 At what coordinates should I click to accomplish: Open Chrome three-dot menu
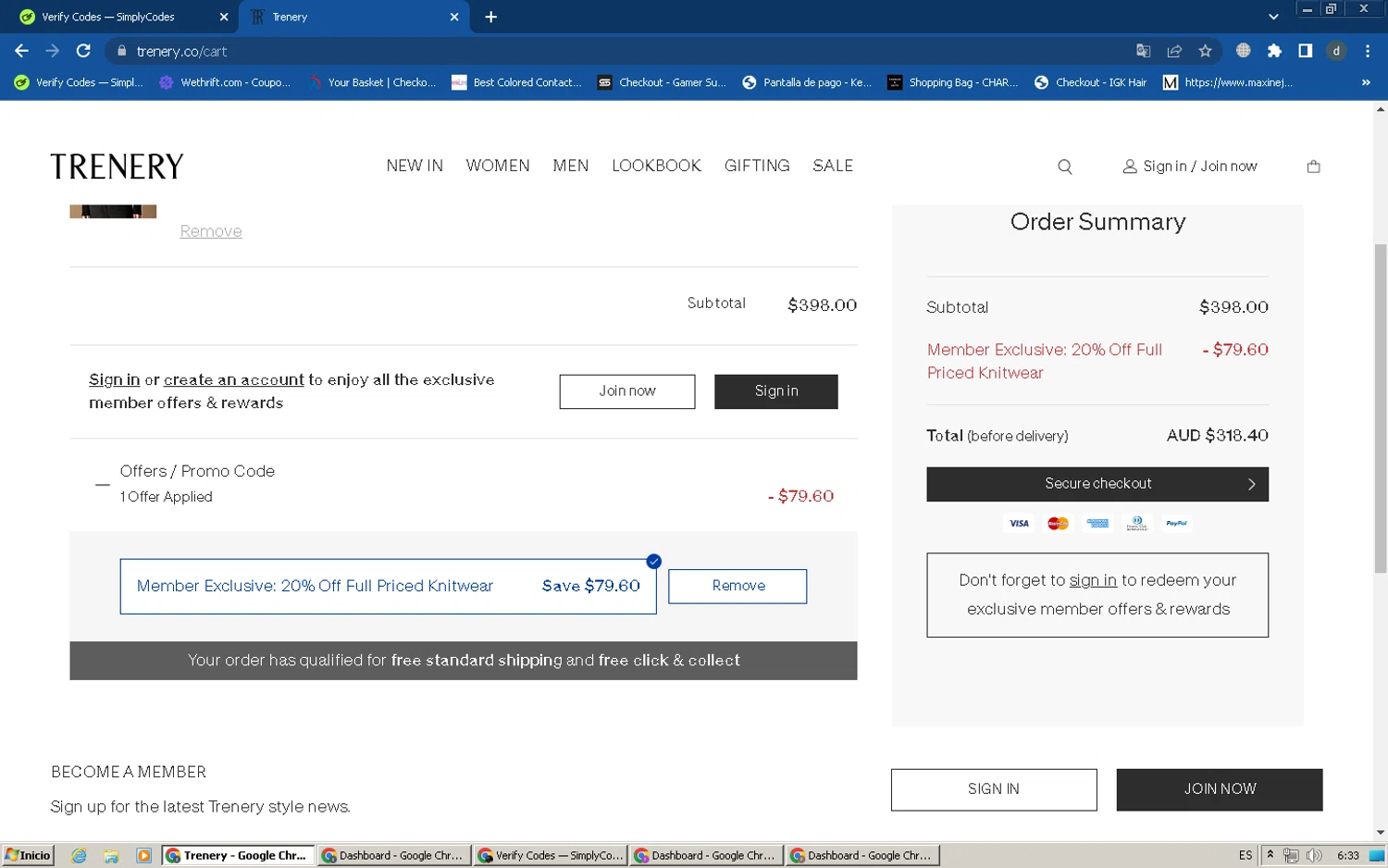(x=1368, y=51)
